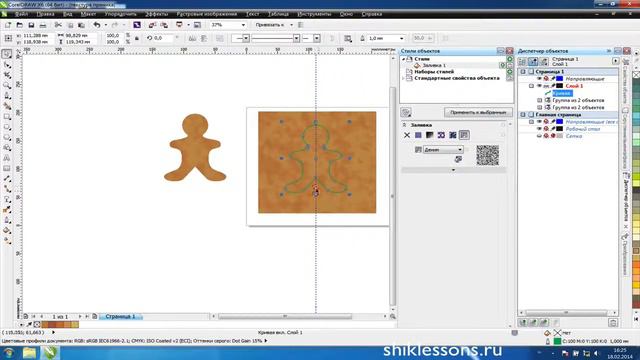640x360 pixels.
Task: Choose Fountain fill type
Action: point(429,135)
